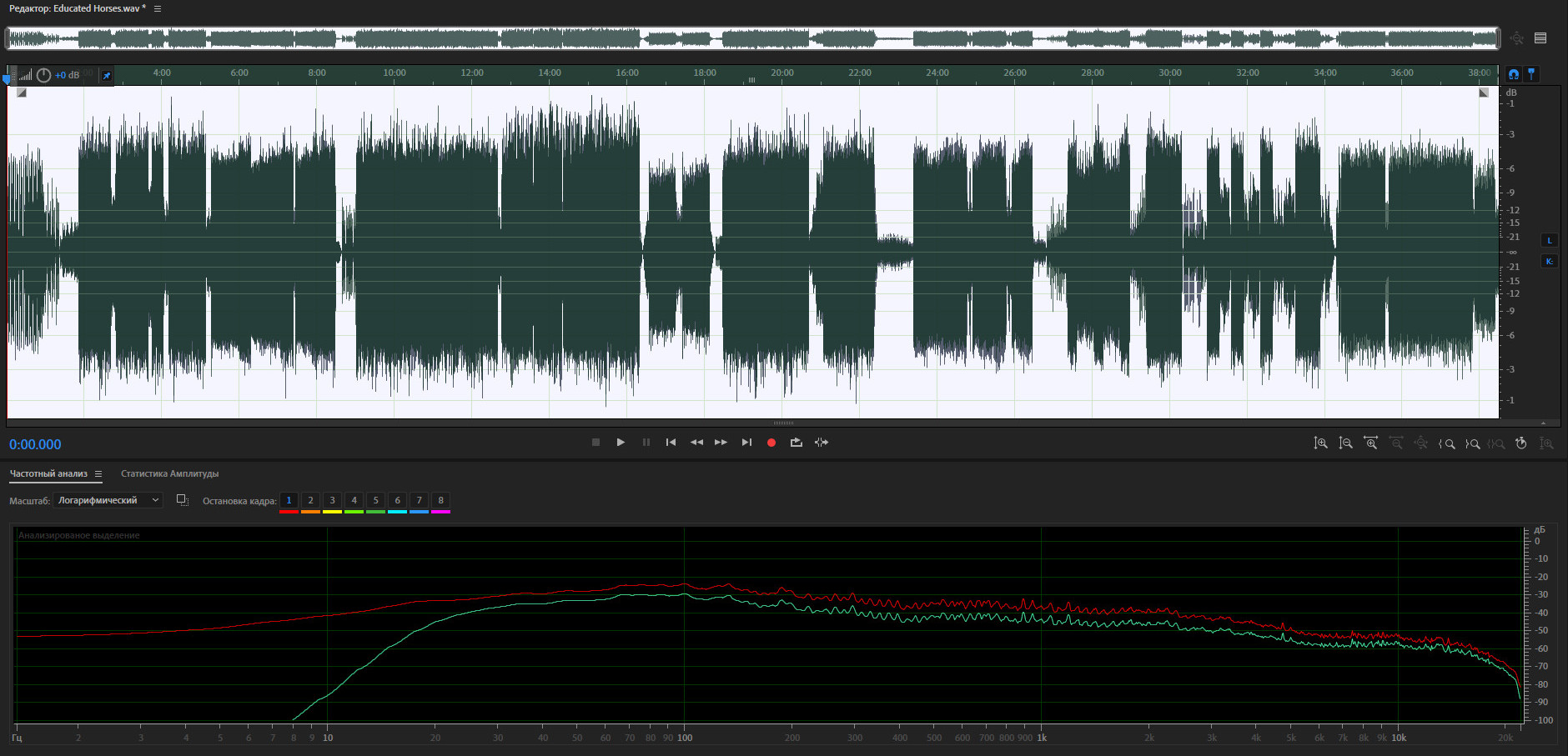The width and height of the screenshot is (1568, 756).
Task: Click Zoom In (Amplitude) icon
Action: 1320,443
